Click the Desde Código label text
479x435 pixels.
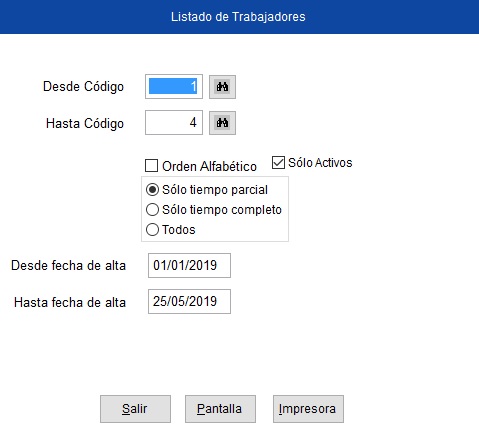point(83,87)
